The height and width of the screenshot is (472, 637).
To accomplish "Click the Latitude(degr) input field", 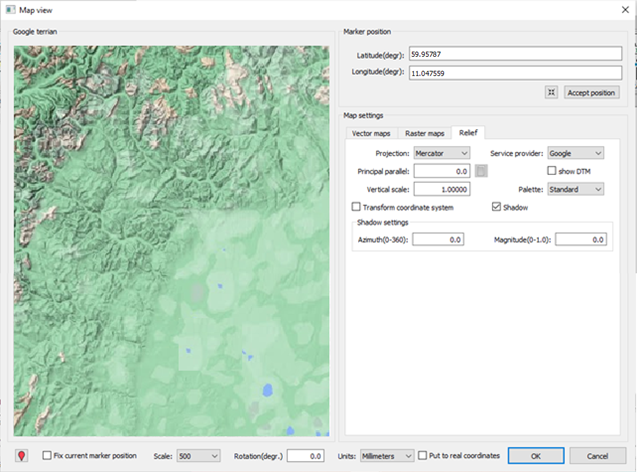I will click(515, 54).
